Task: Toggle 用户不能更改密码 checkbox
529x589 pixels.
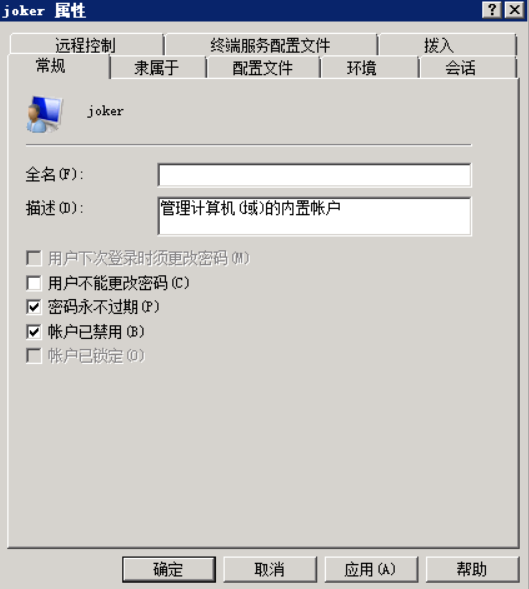Action: [x=34, y=283]
